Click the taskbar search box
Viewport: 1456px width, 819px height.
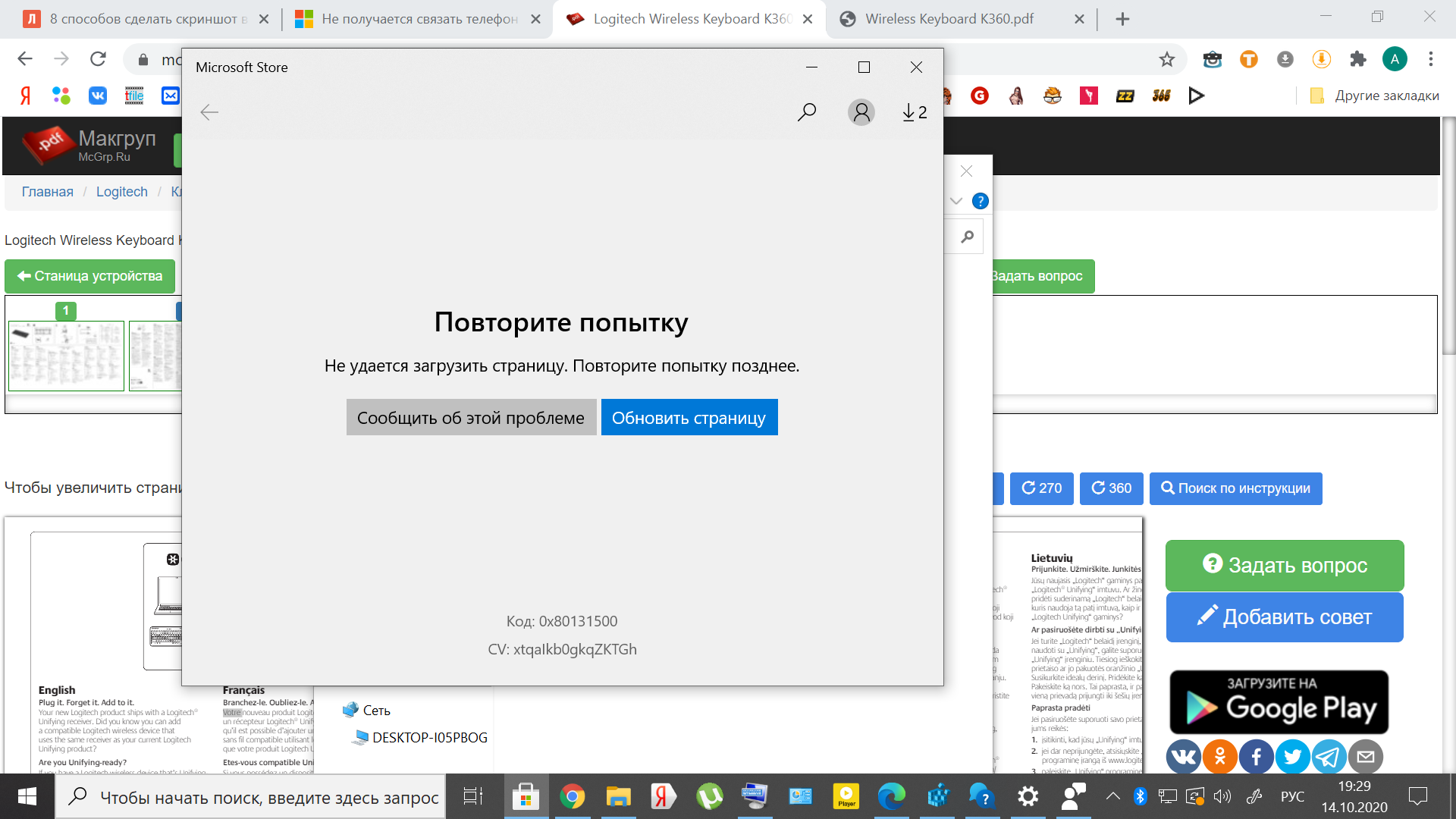pyautogui.click(x=250, y=797)
